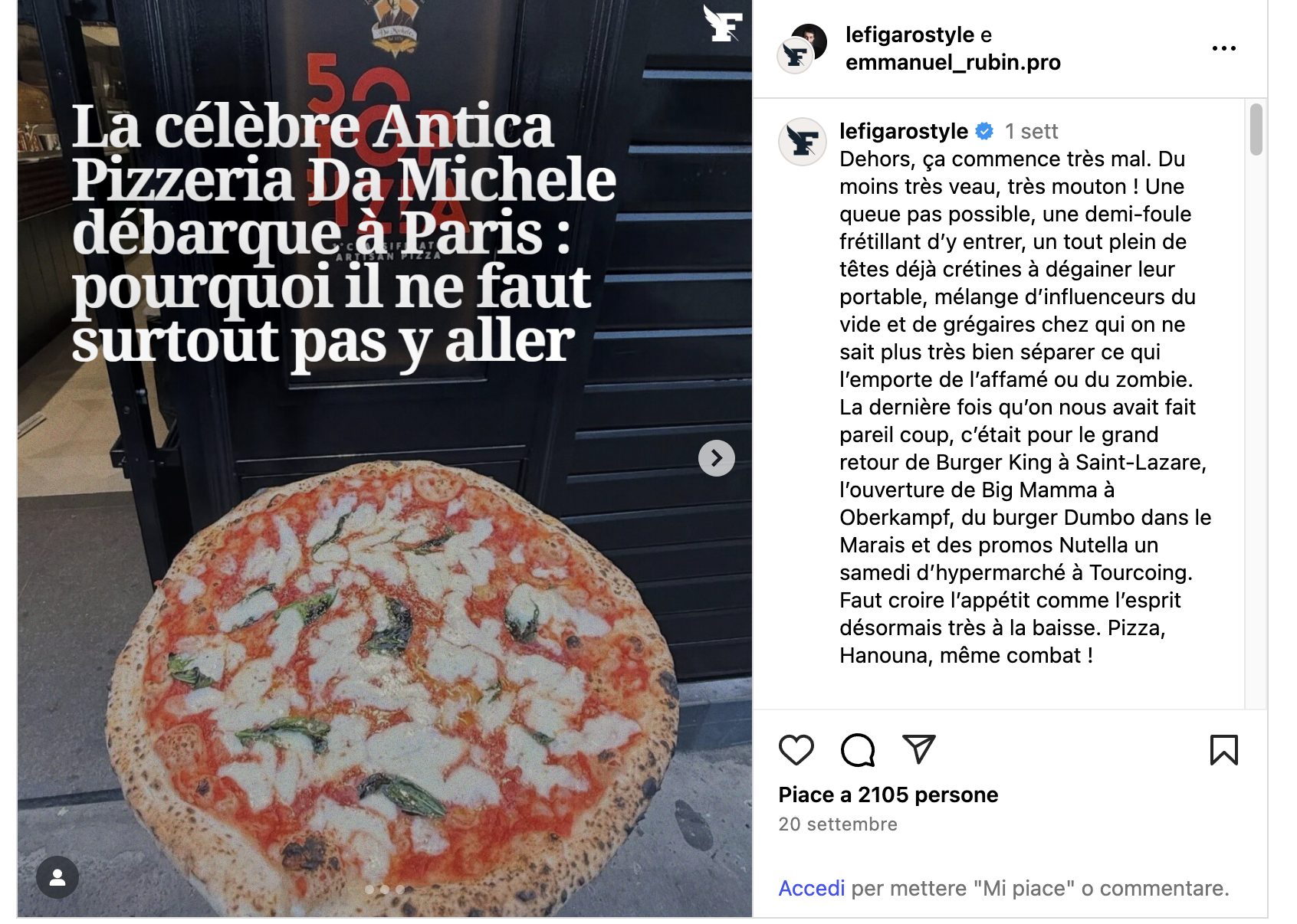Open the three-dot more options menu
This screenshot has height=924, width=1297.
coord(1223,48)
